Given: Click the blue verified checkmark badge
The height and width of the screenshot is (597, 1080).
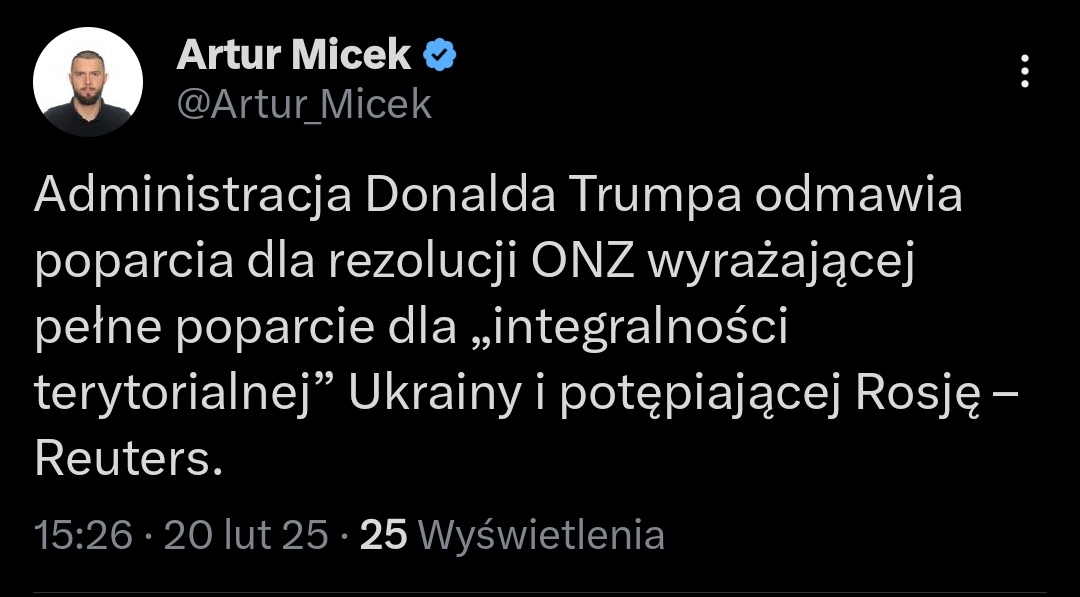Looking at the screenshot, I should pos(441,55).
